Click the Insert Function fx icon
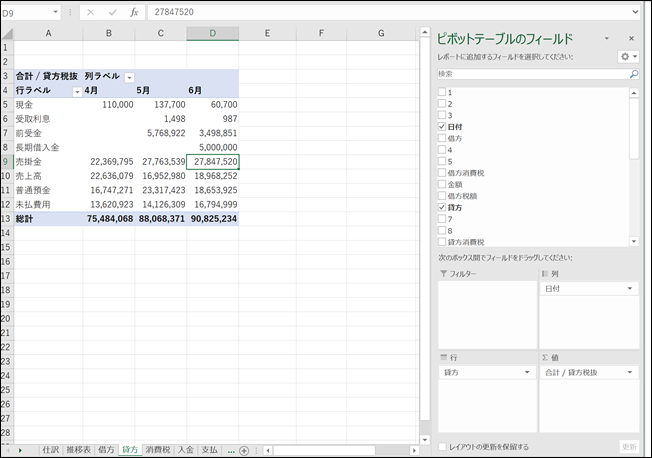Image resolution: width=652 pixels, height=458 pixels. tap(134, 13)
